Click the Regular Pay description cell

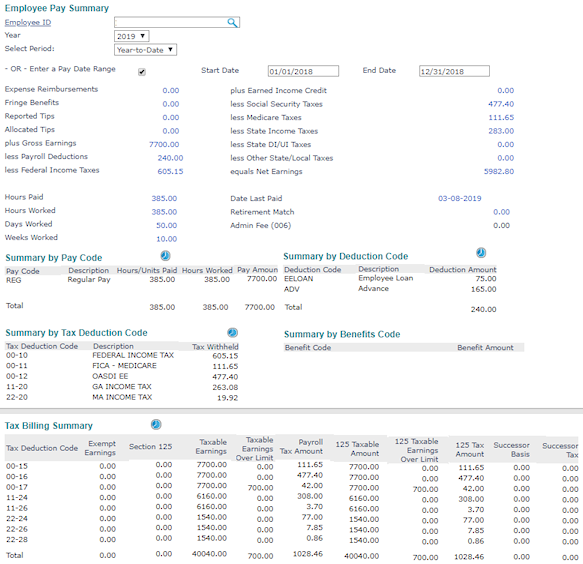coord(89,280)
